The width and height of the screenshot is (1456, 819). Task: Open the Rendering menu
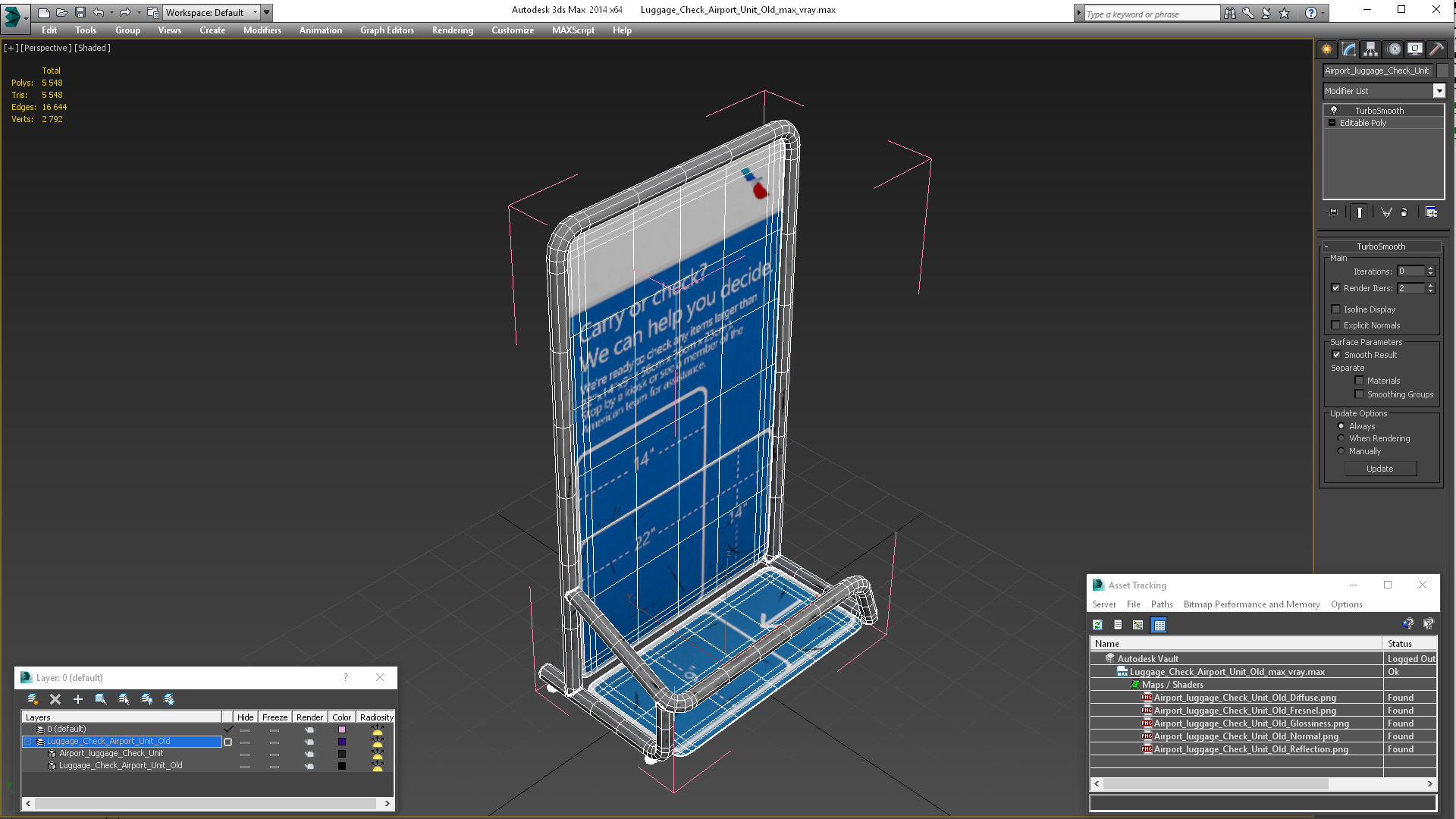pyautogui.click(x=452, y=30)
